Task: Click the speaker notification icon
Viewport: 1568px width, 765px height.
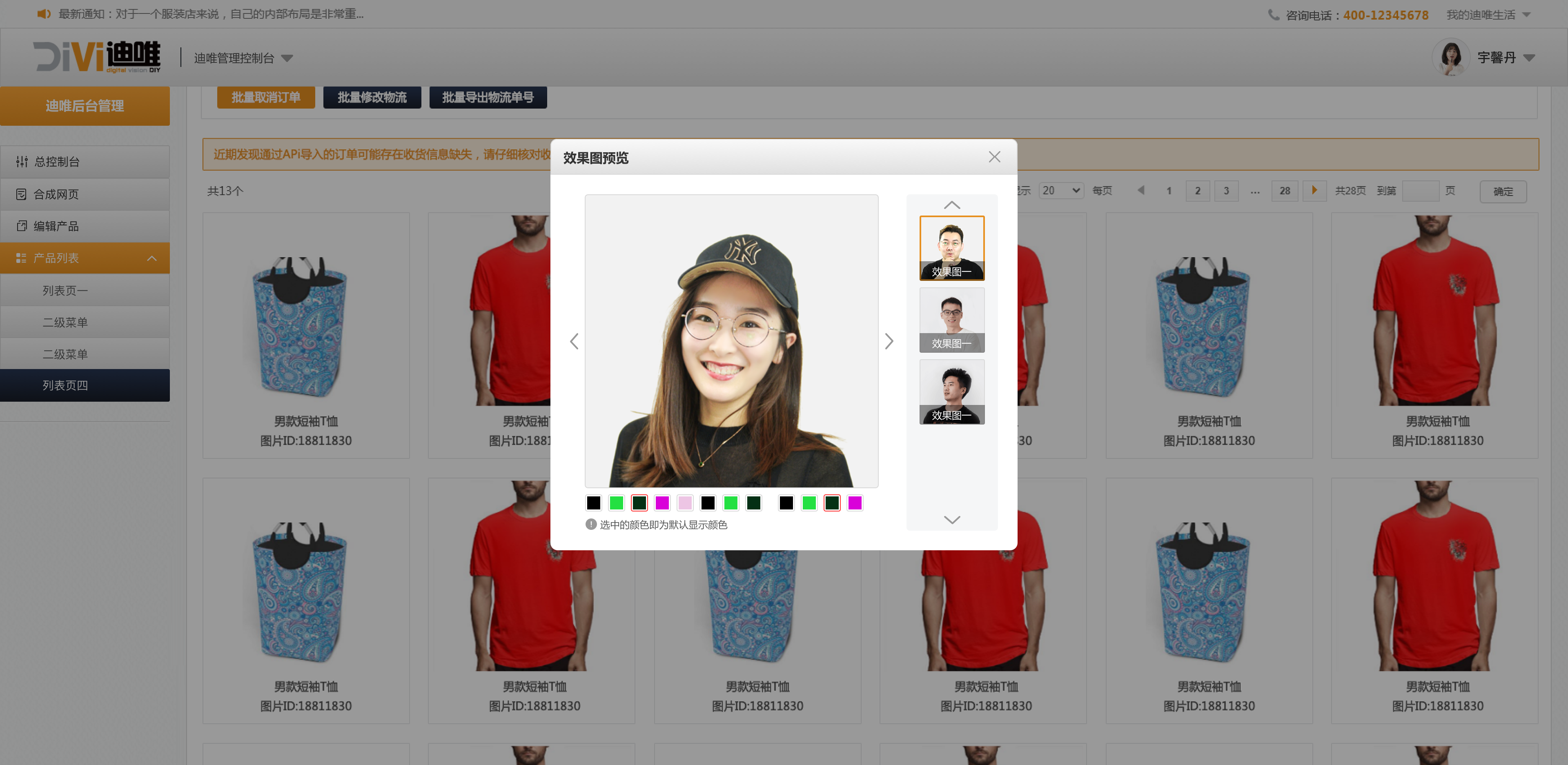Action: point(44,14)
